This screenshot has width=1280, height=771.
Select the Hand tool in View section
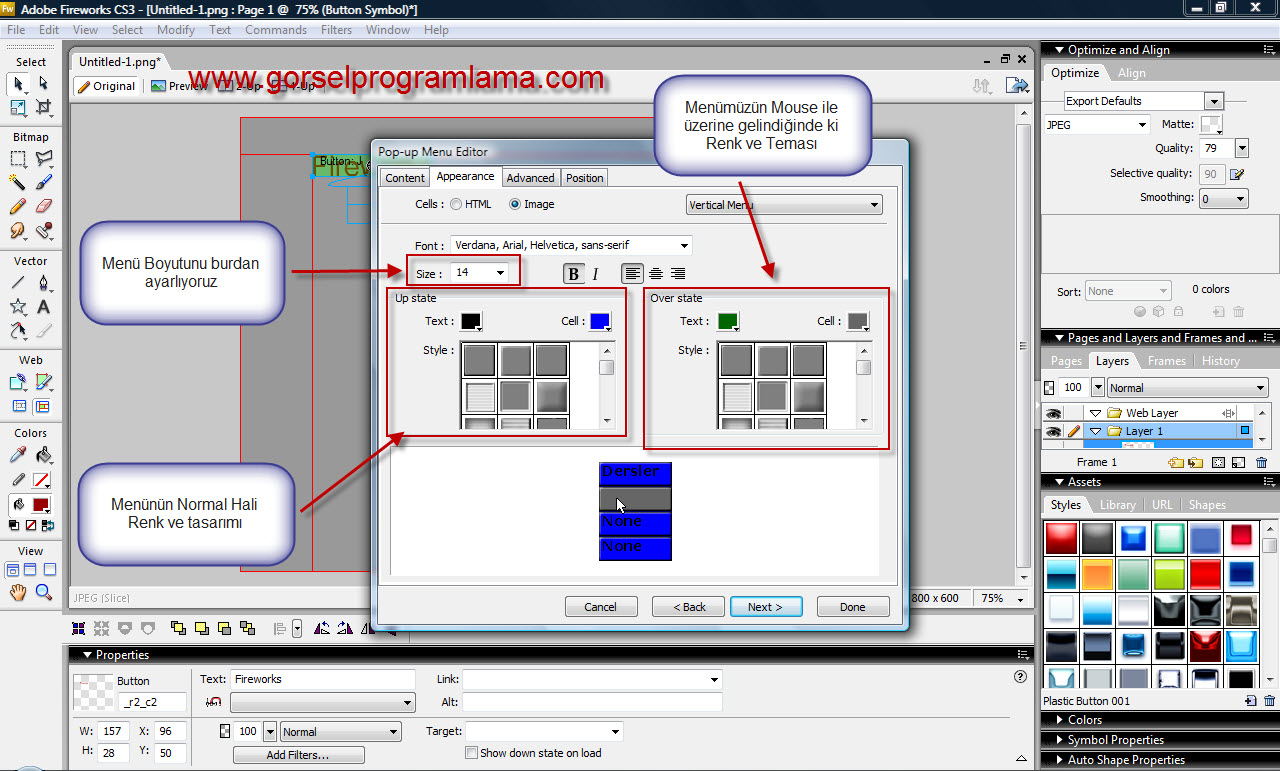pyautogui.click(x=18, y=593)
